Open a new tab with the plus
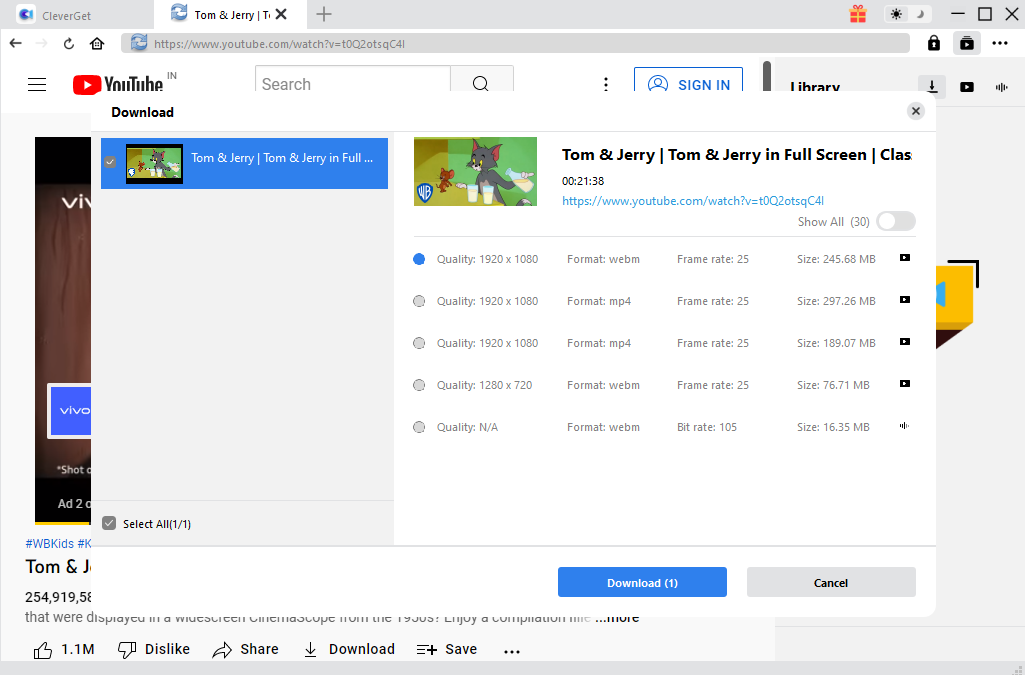Image resolution: width=1025 pixels, height=675 pixels. [x=324, y=14]
